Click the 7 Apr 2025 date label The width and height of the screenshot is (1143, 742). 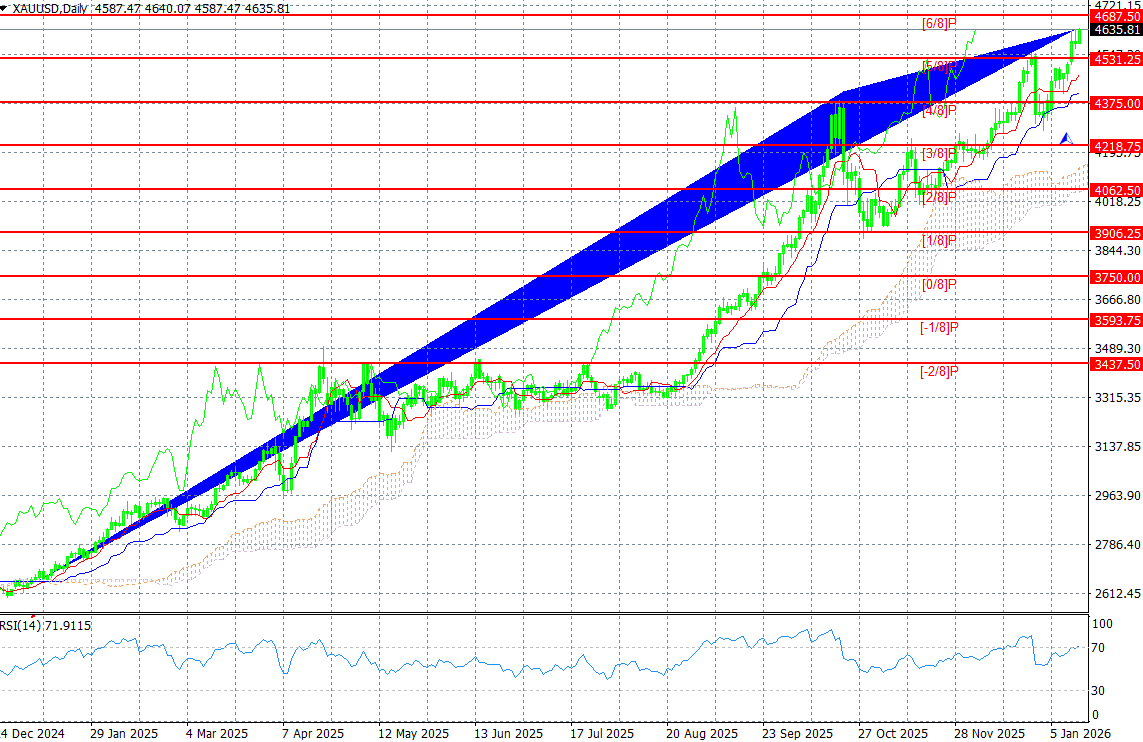click(313, 733)
